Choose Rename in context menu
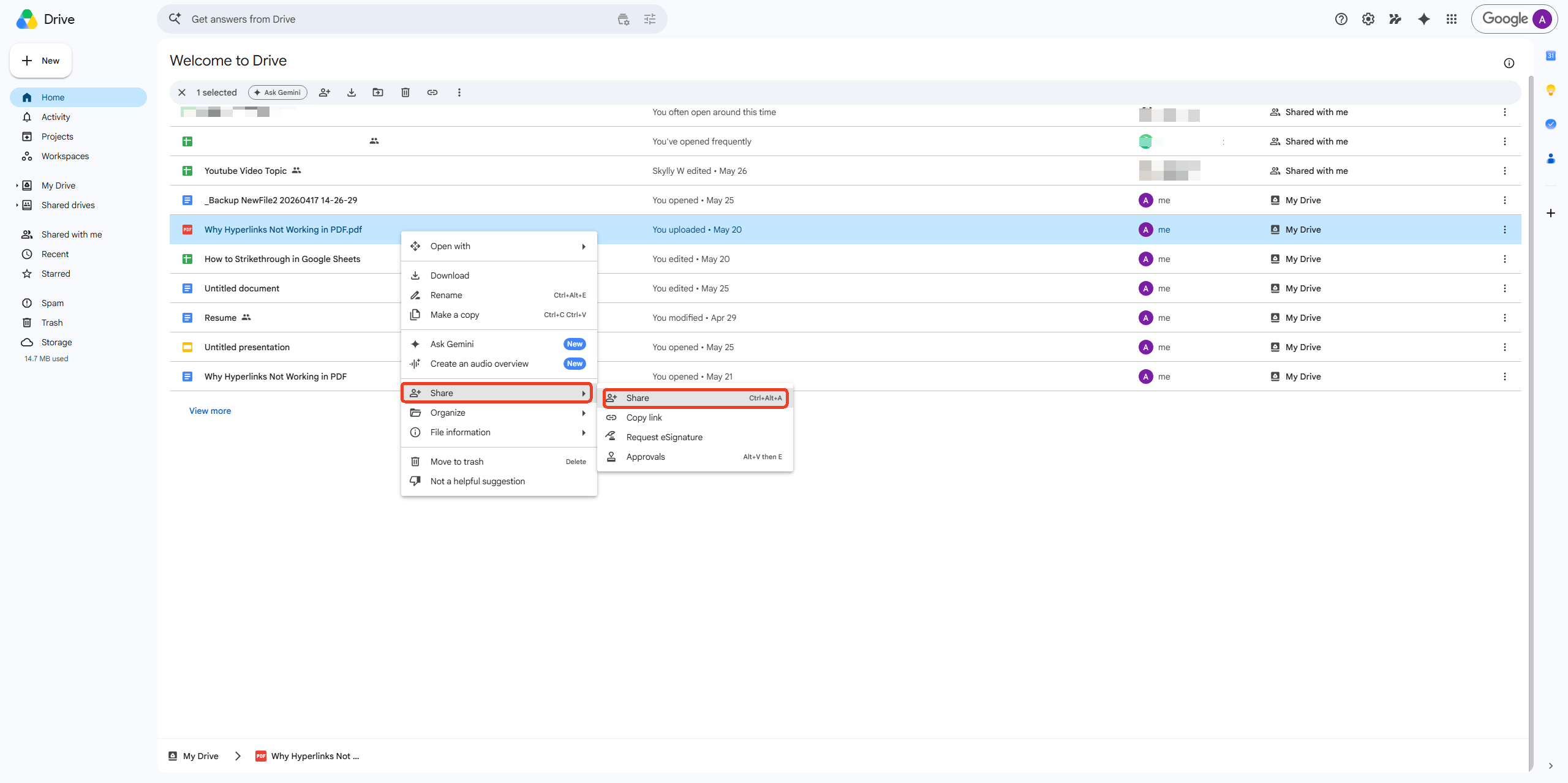Viewport: 1568px width, 783px height. click(499, 295)
